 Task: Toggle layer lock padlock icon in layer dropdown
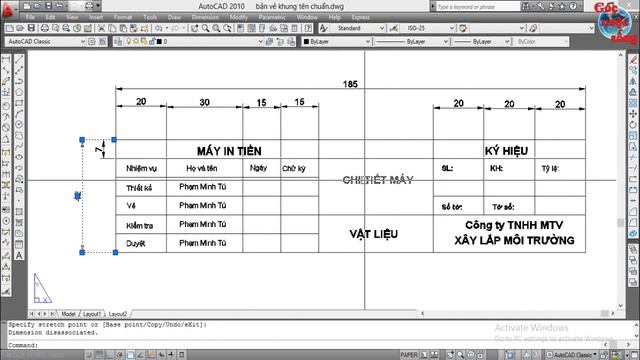point(152,42)
